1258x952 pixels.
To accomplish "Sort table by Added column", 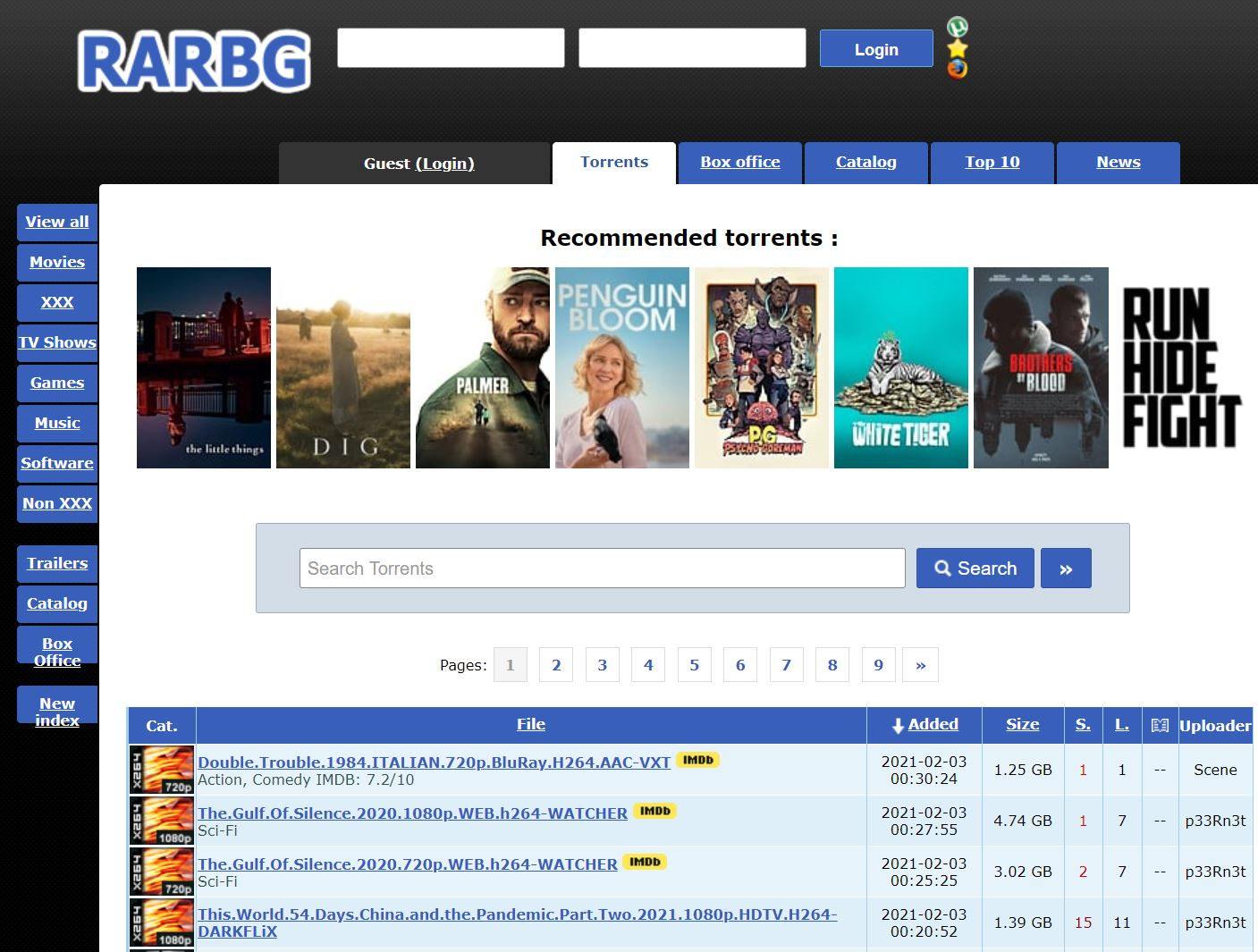I will tap(933, 724).
